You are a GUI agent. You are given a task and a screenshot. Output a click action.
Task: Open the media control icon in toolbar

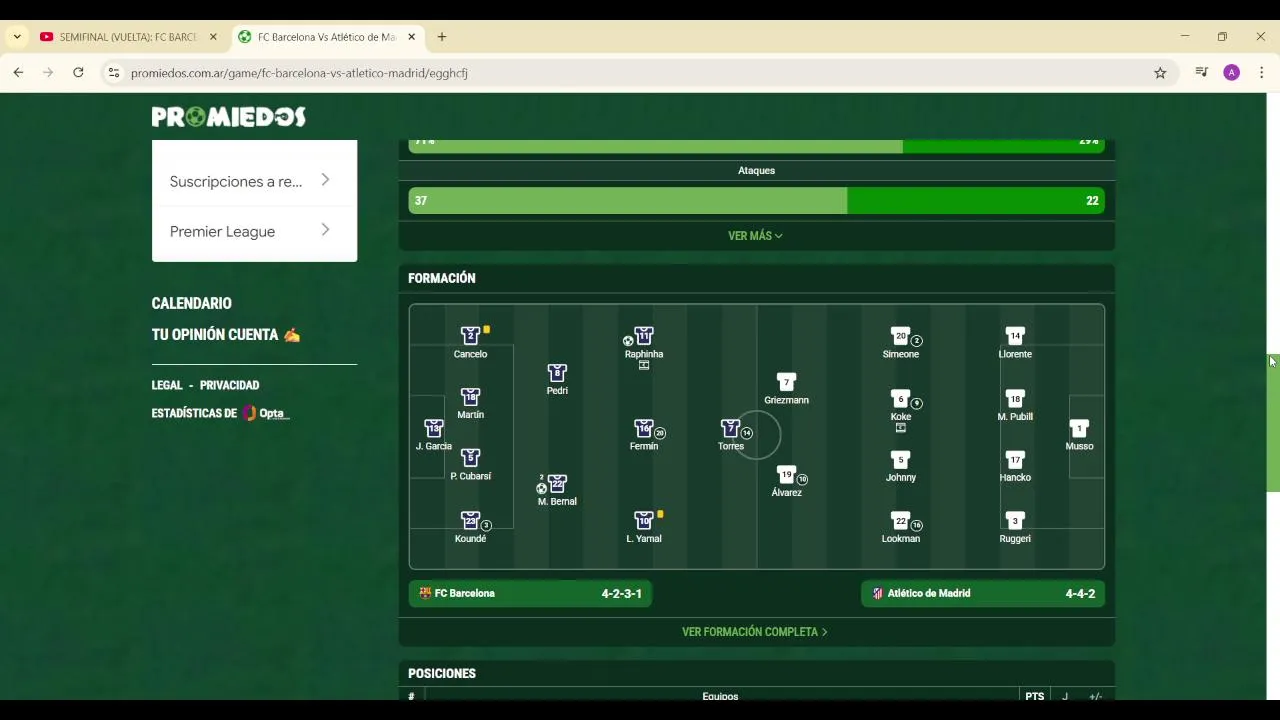pyautogui.click(x=1202, y=73)
